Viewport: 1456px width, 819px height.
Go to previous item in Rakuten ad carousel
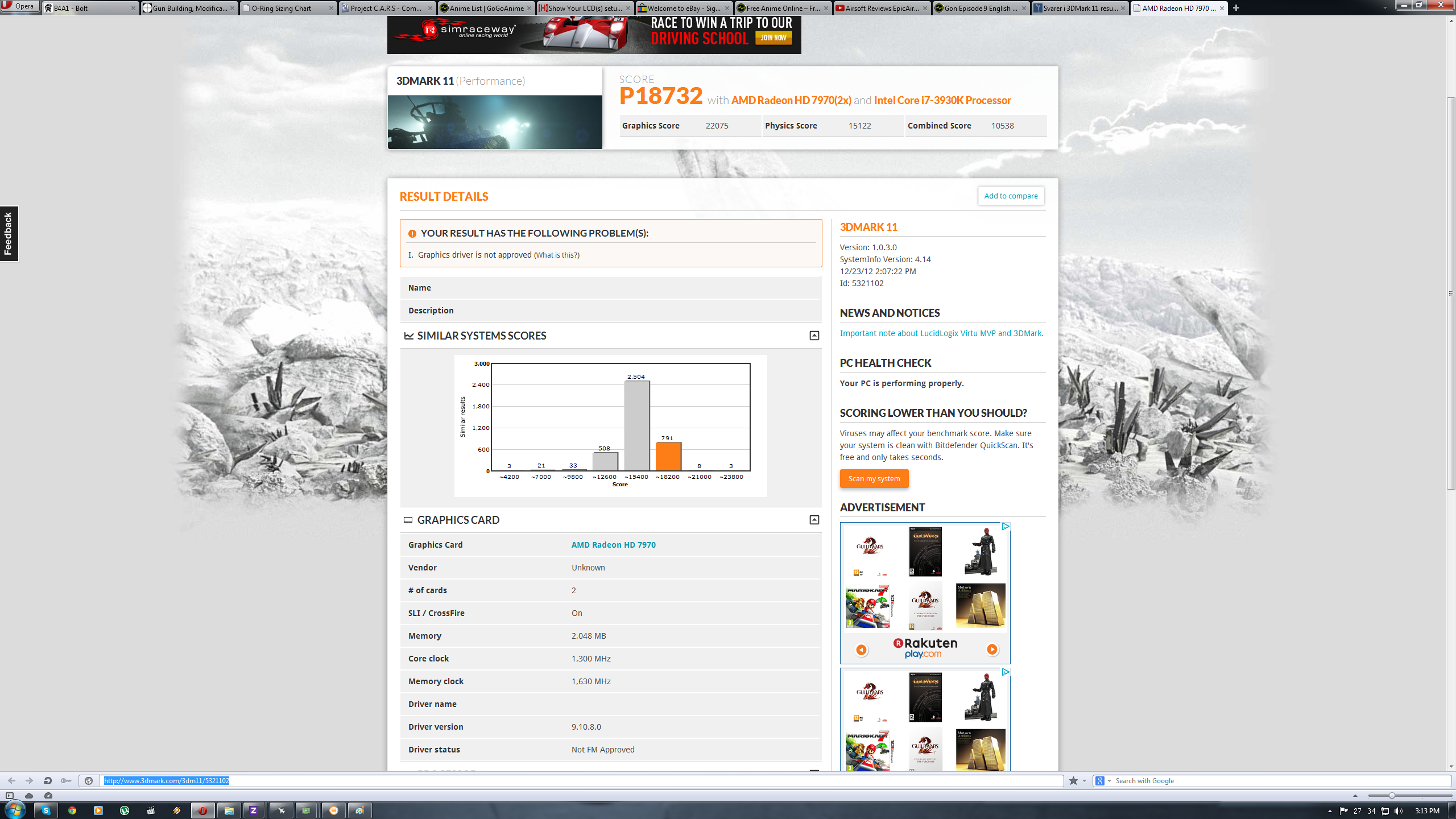coord(861,649)
